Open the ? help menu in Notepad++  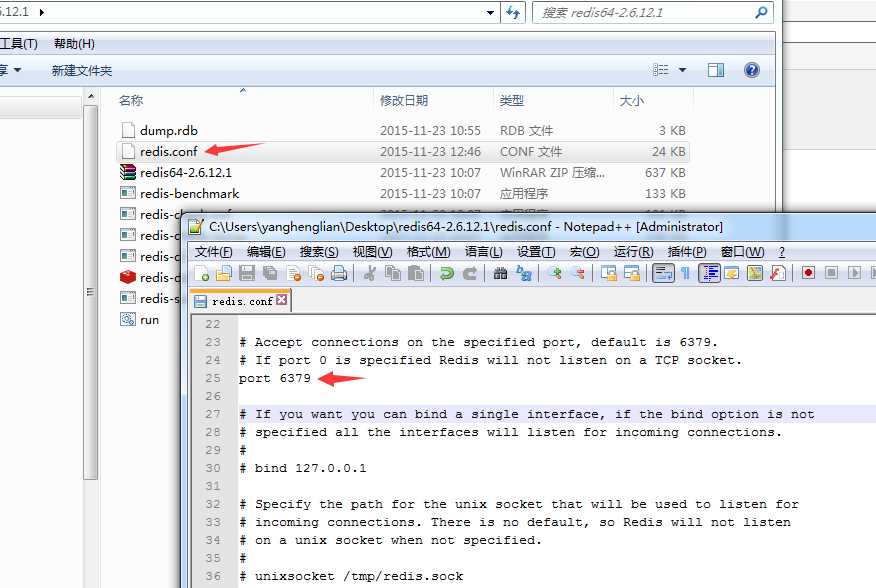pos(782,252)
